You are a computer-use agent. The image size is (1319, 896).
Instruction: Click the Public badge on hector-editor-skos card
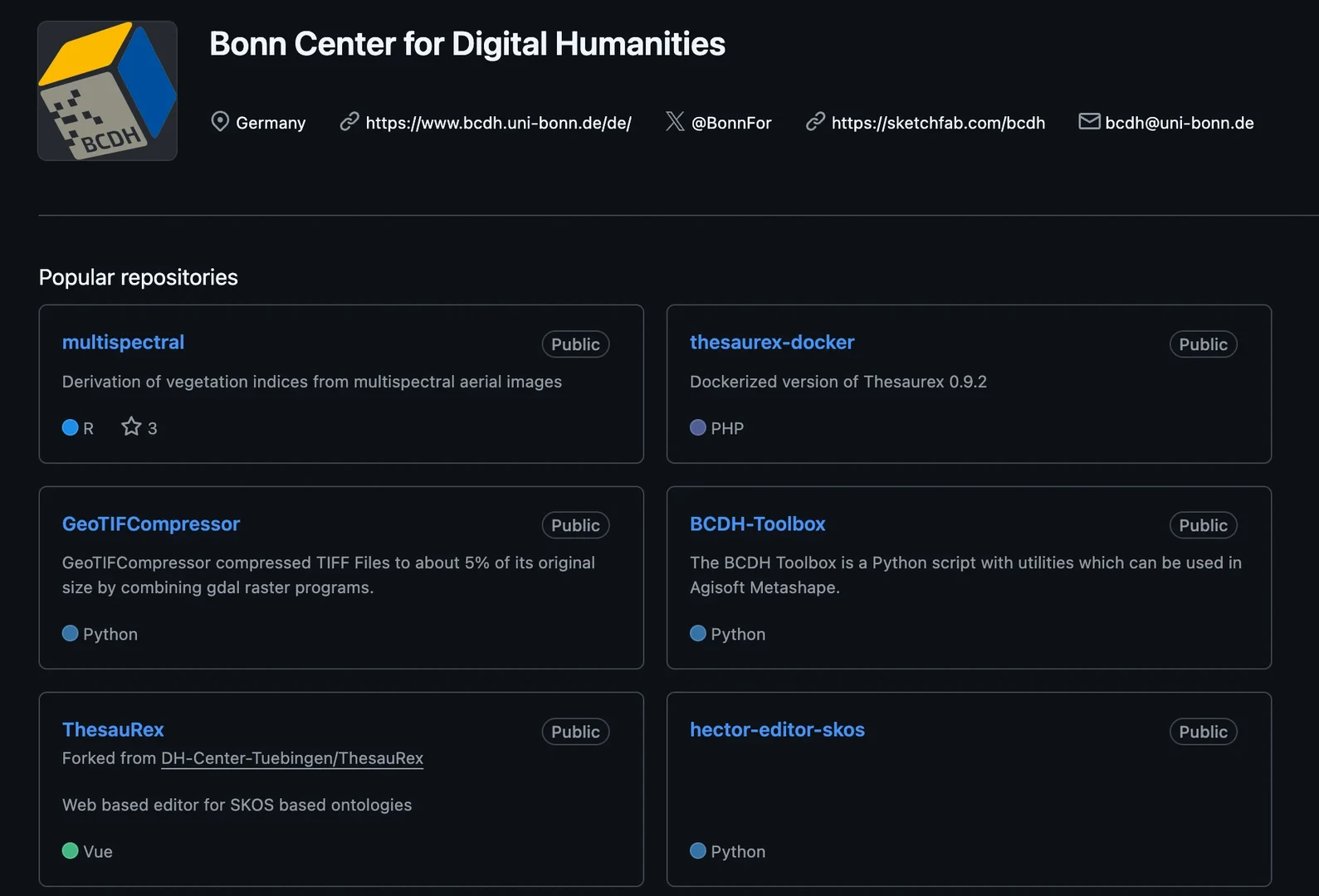coord(1203,732)
